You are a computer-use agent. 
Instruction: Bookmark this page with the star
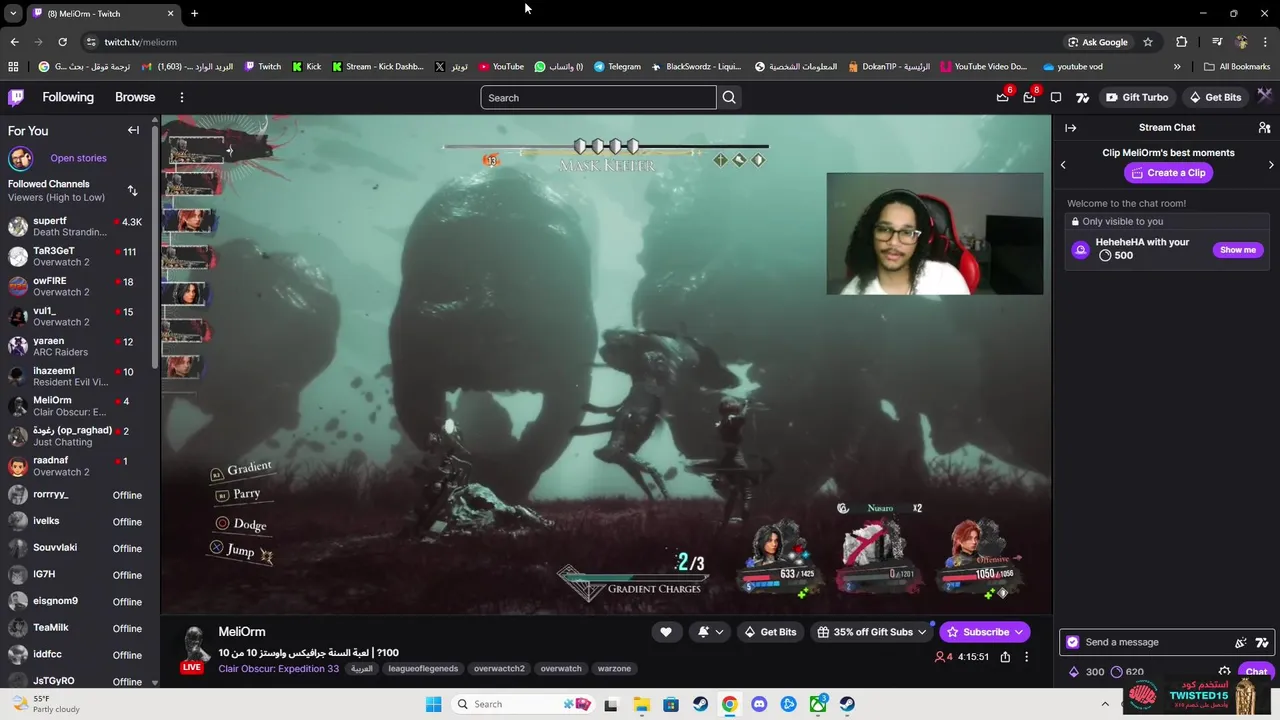click(x=1148, y=42)
